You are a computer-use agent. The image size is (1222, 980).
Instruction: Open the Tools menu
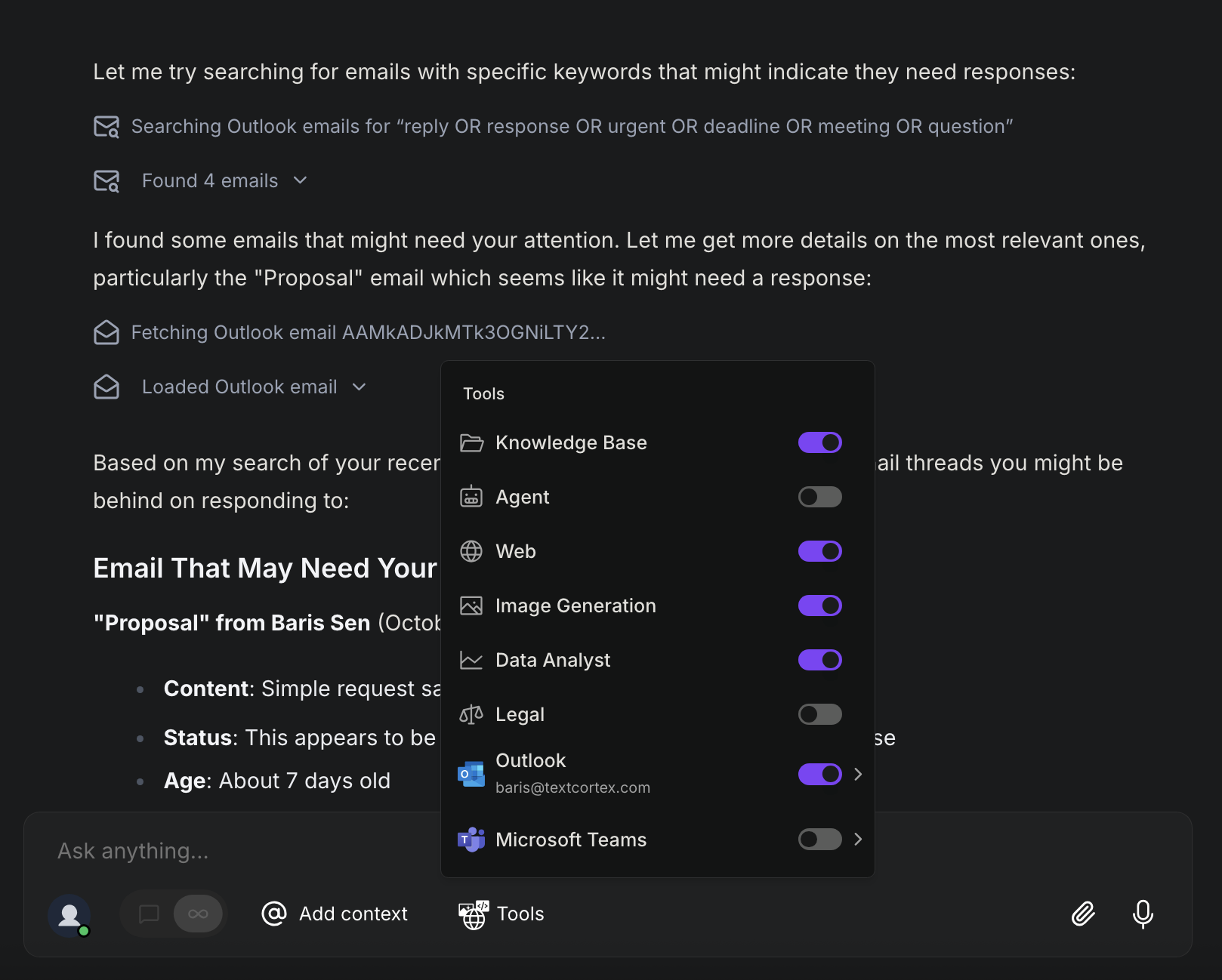pos(500,914)
